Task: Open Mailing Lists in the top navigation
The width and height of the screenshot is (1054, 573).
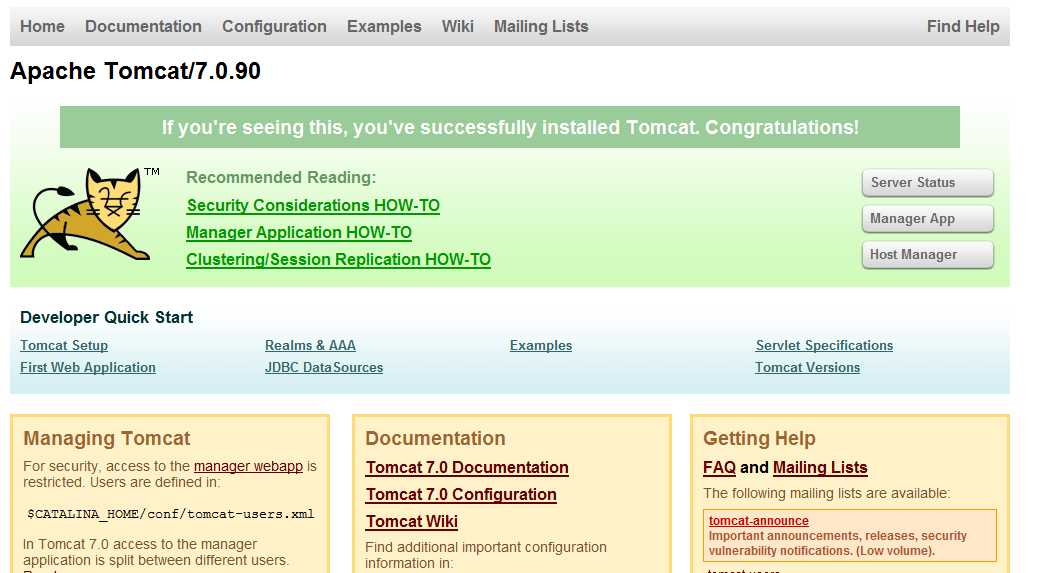Action: (x=541, y=26)
